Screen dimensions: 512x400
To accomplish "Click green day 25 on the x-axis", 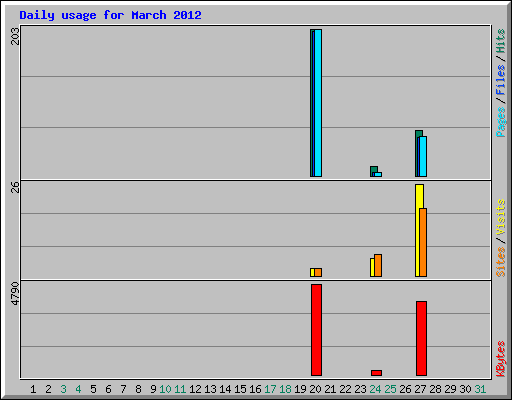I will point(390,389).
